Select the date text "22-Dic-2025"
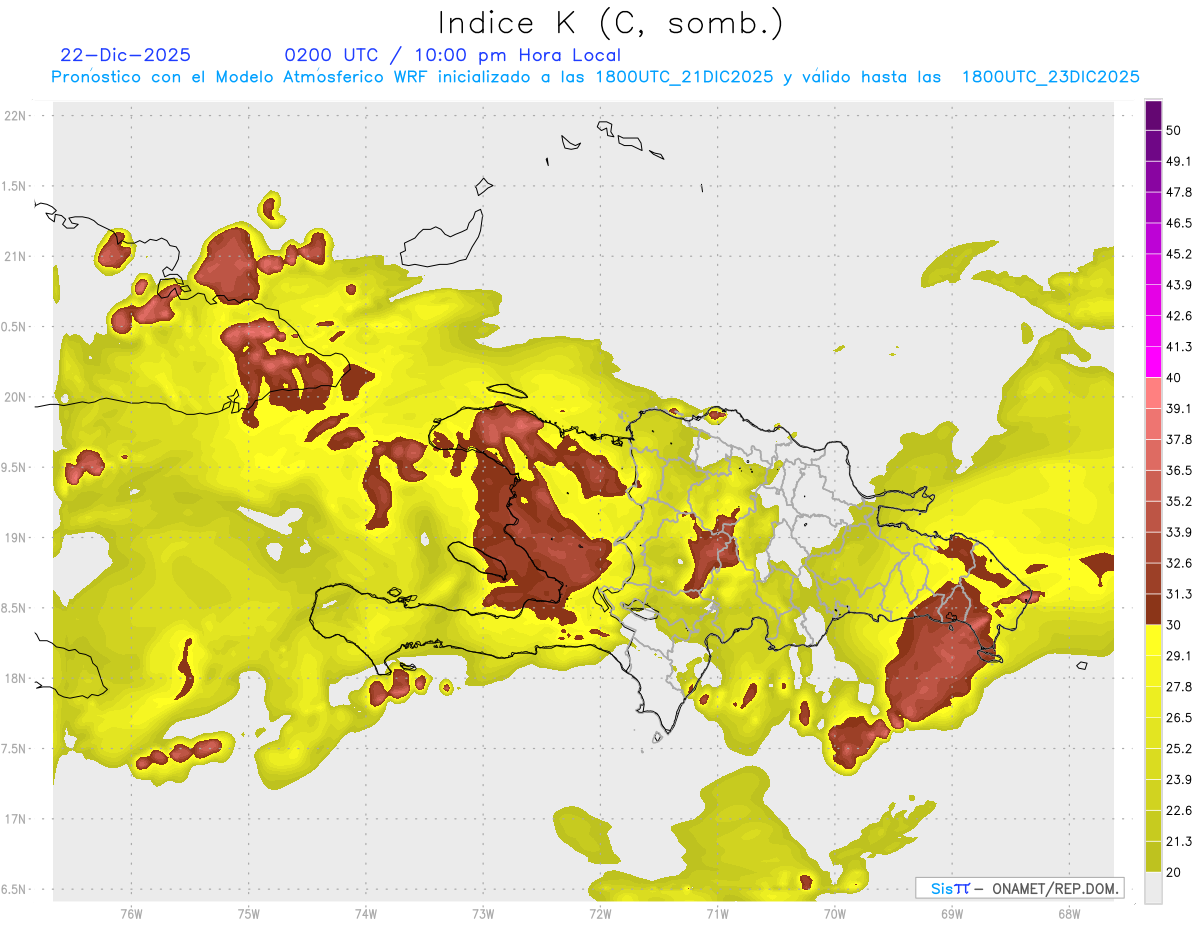Viewport: 1200px width, 927px height. click(x=126, y=55)
